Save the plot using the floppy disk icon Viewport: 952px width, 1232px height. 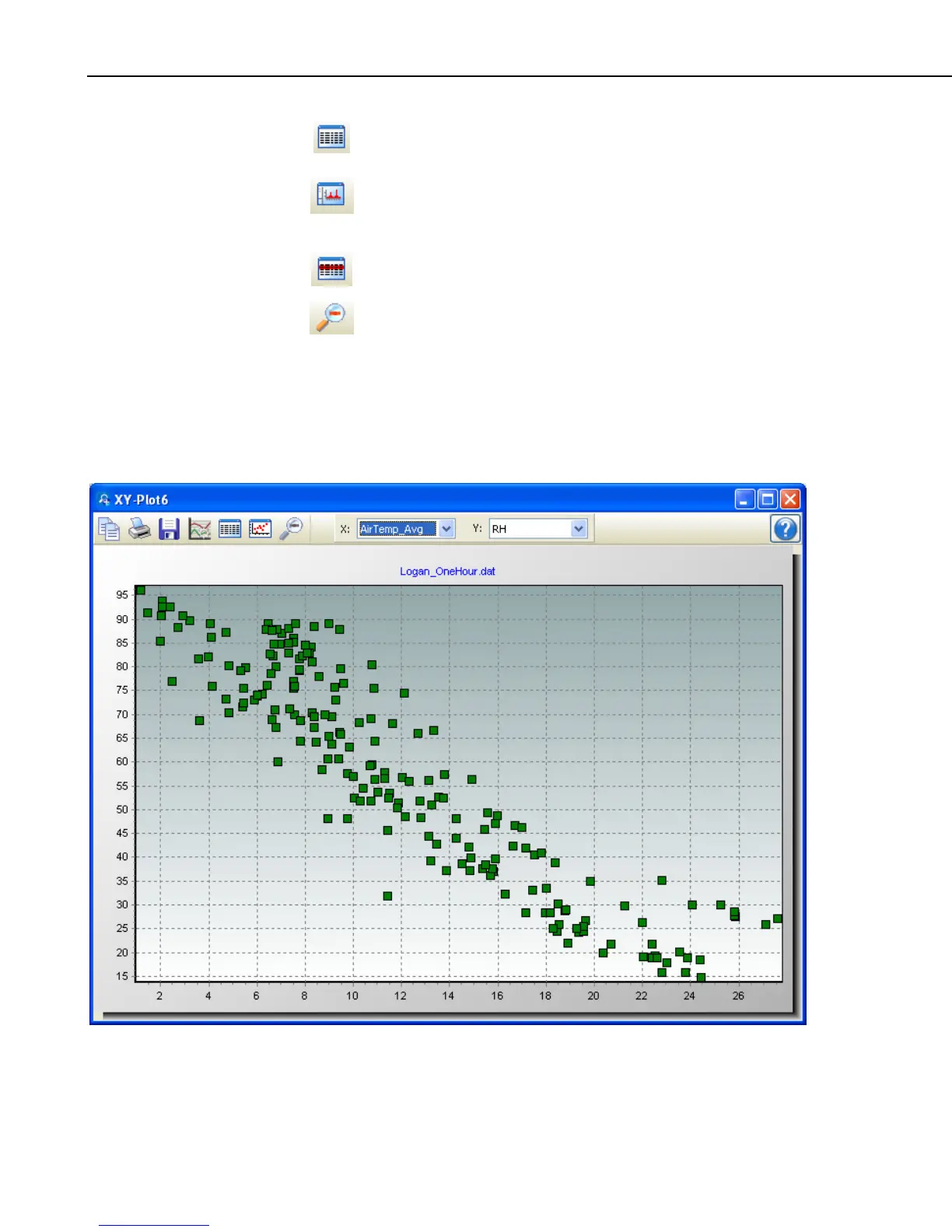(x=169, y=529)
